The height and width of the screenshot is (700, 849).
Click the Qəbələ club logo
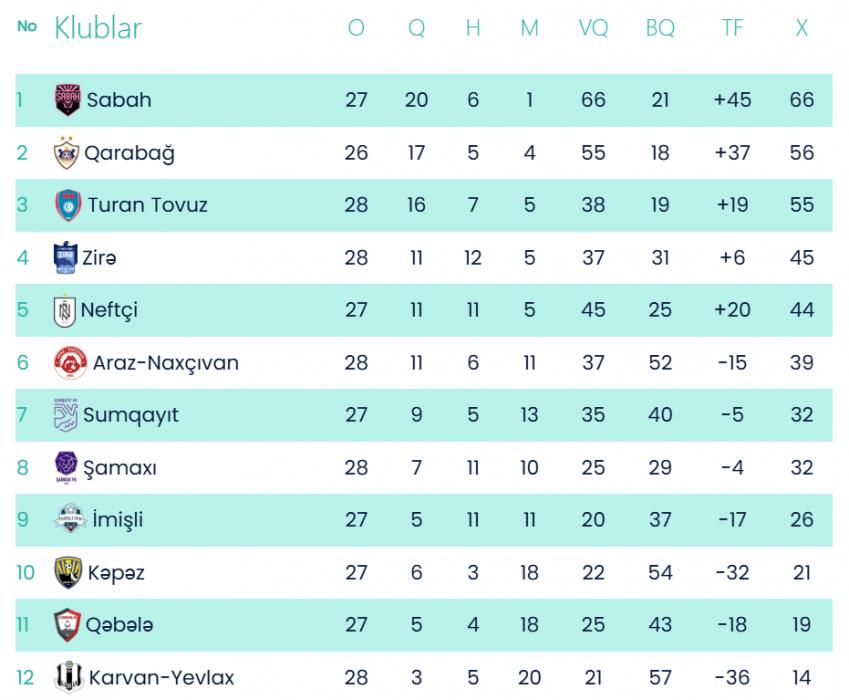(67, 625)
